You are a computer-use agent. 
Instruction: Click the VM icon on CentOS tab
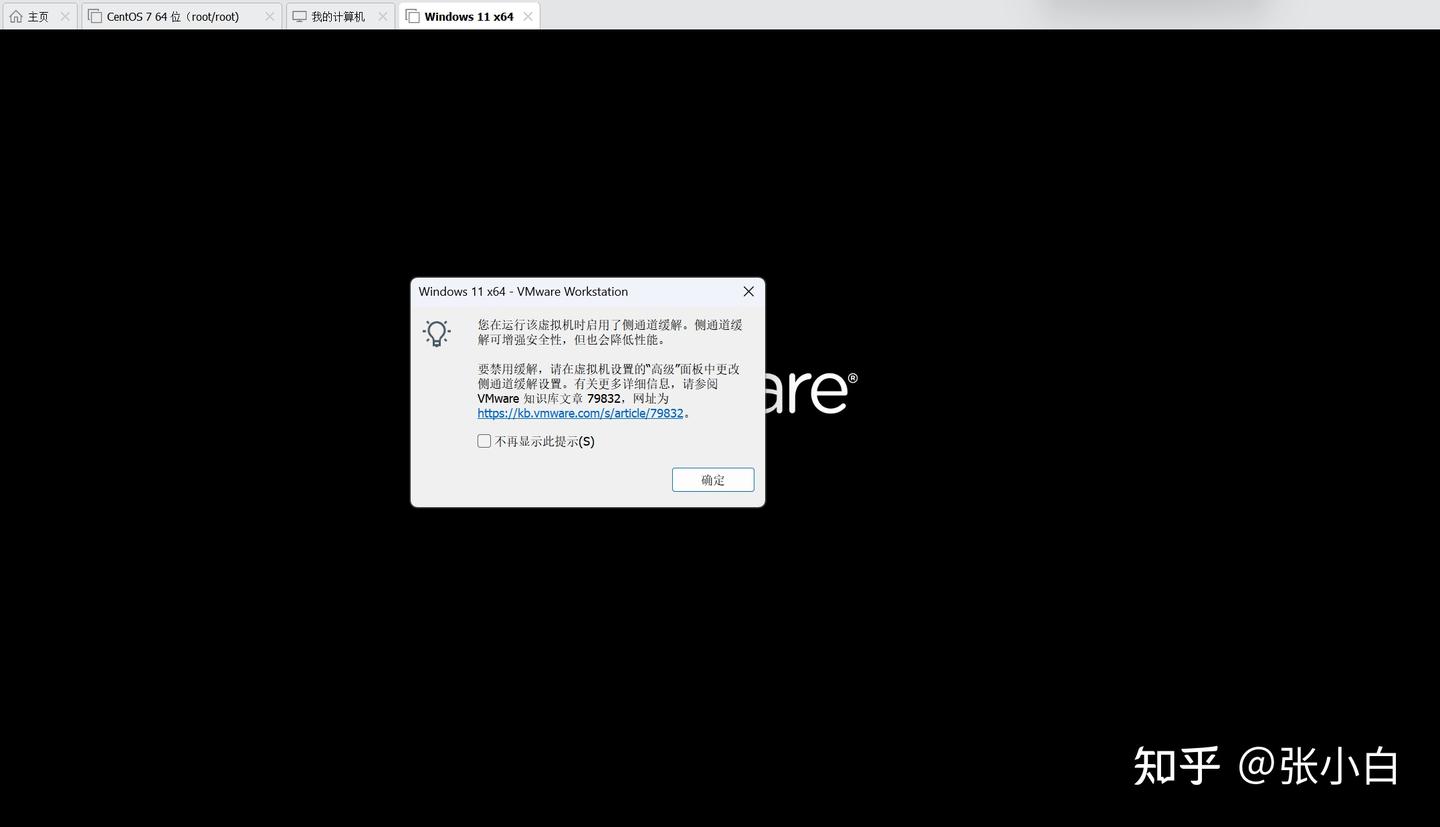95,16
